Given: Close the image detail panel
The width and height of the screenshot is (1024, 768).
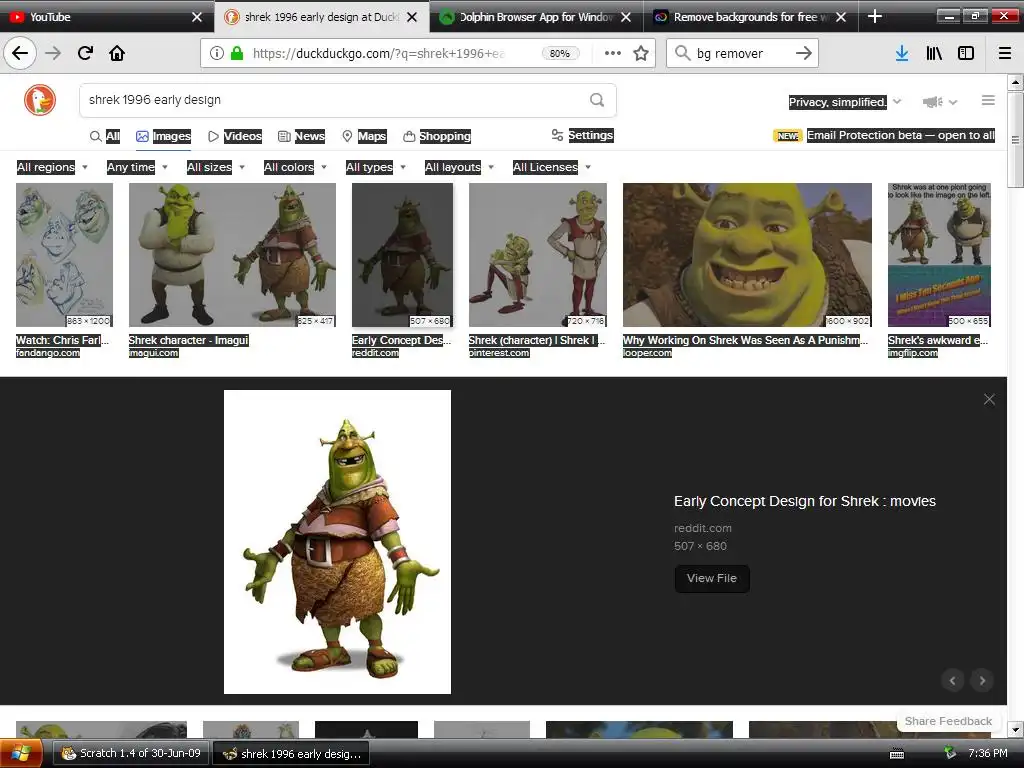Looking at the screenshot, I should 989,399.
